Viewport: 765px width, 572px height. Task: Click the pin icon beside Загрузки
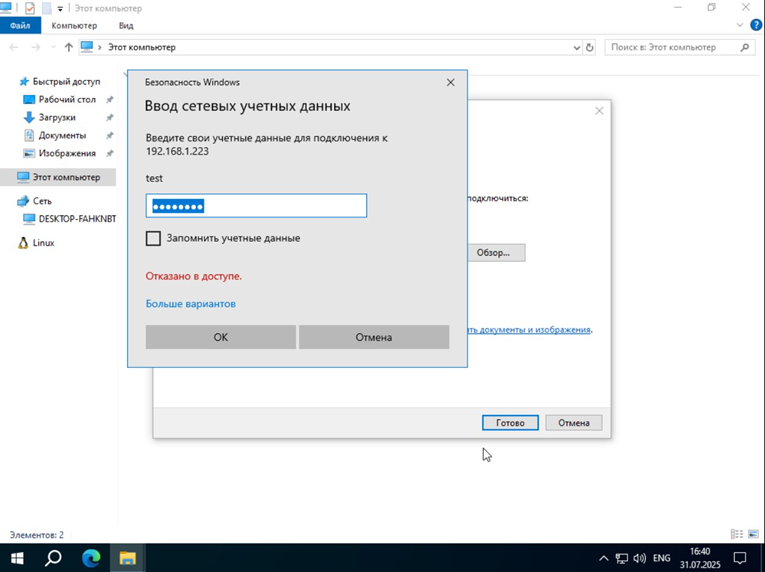click(110, 118)
